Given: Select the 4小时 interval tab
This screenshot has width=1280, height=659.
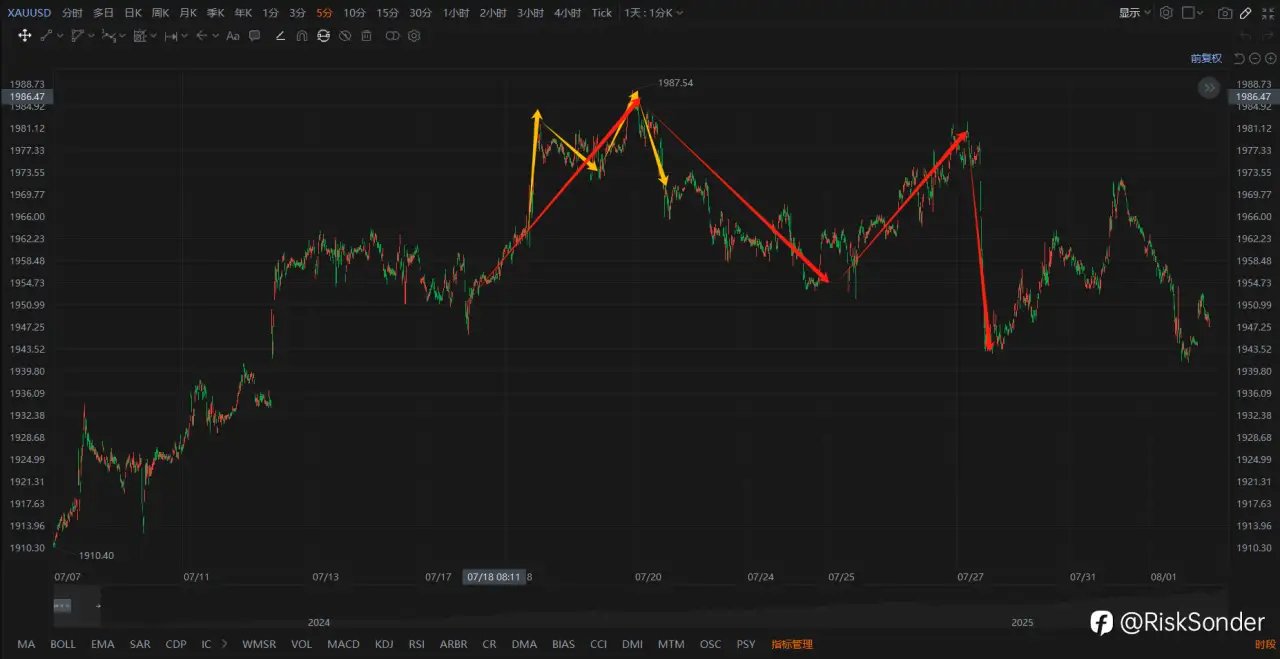Looking at the screenshot, I should coord(568,13).
